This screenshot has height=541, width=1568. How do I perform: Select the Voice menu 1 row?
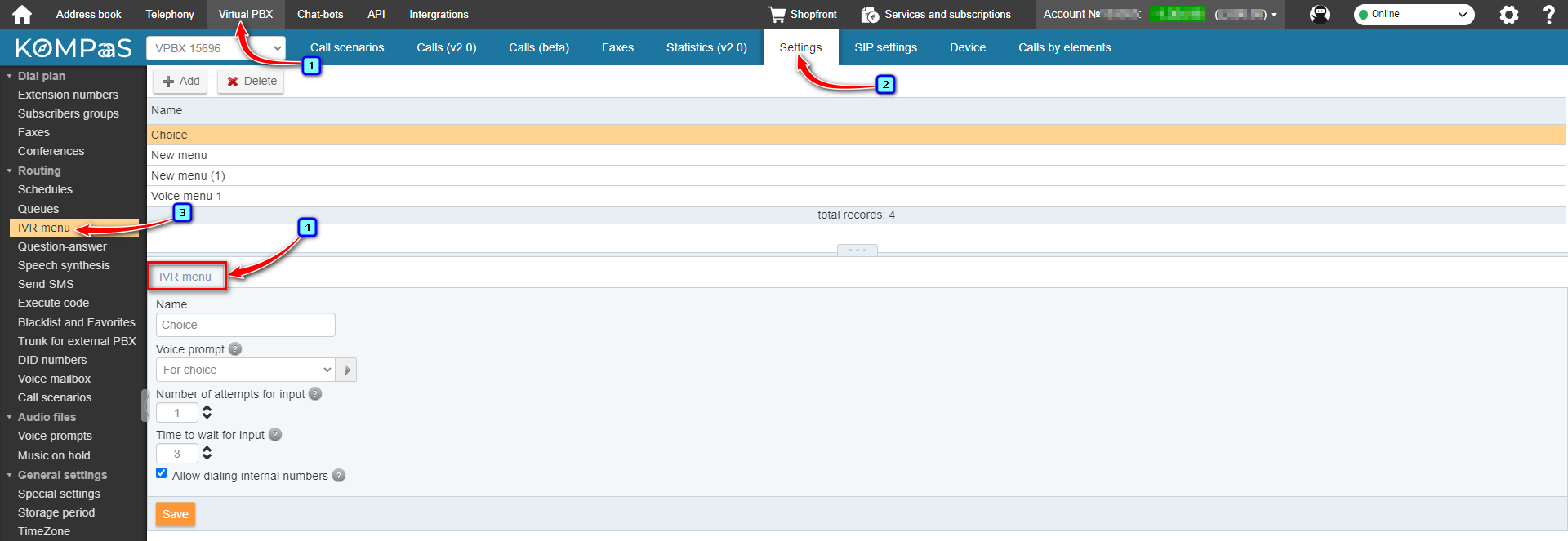coord(857,196)
